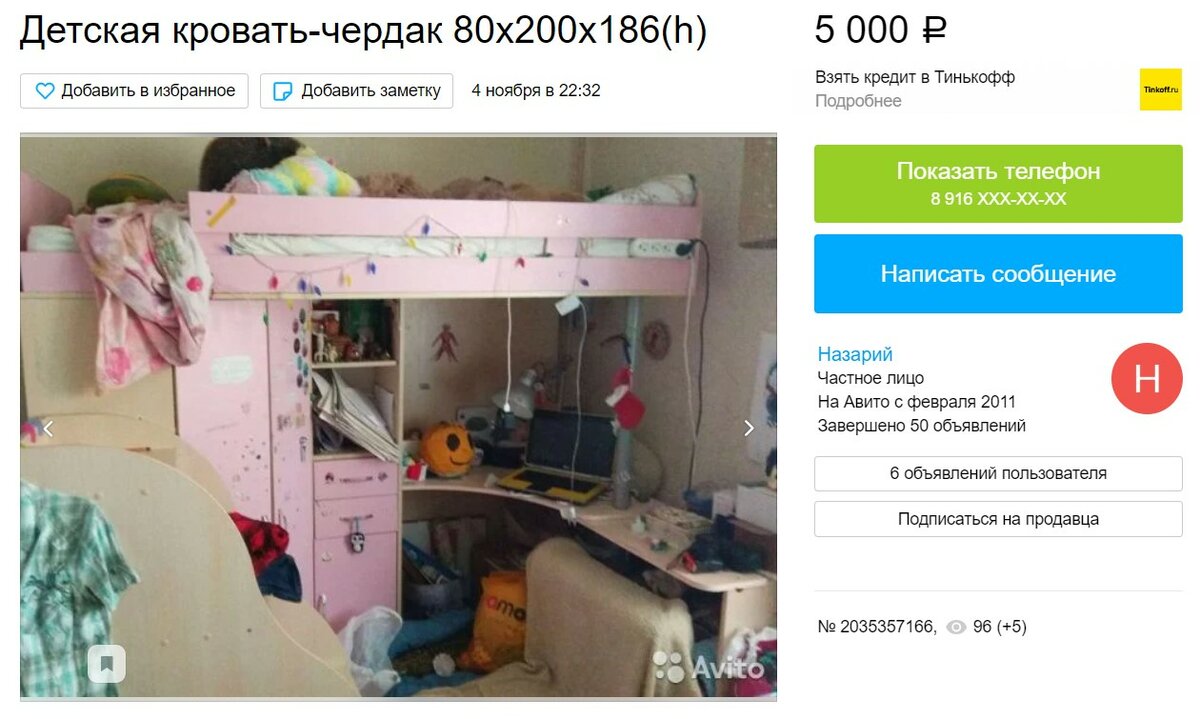The height and width of the screenshot is (719, 1200).
Task: Open seller avatar with letter Н
Action: [1147, 378]
